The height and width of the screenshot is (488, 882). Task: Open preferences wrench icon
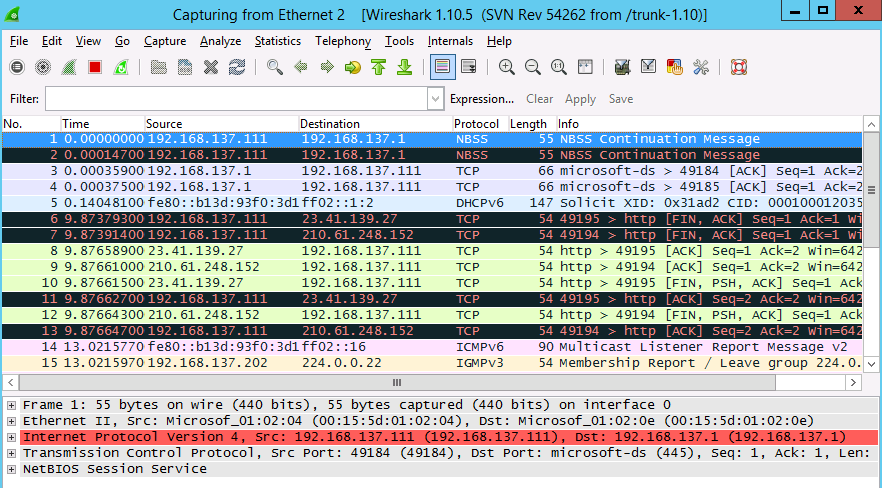point(700,67)
